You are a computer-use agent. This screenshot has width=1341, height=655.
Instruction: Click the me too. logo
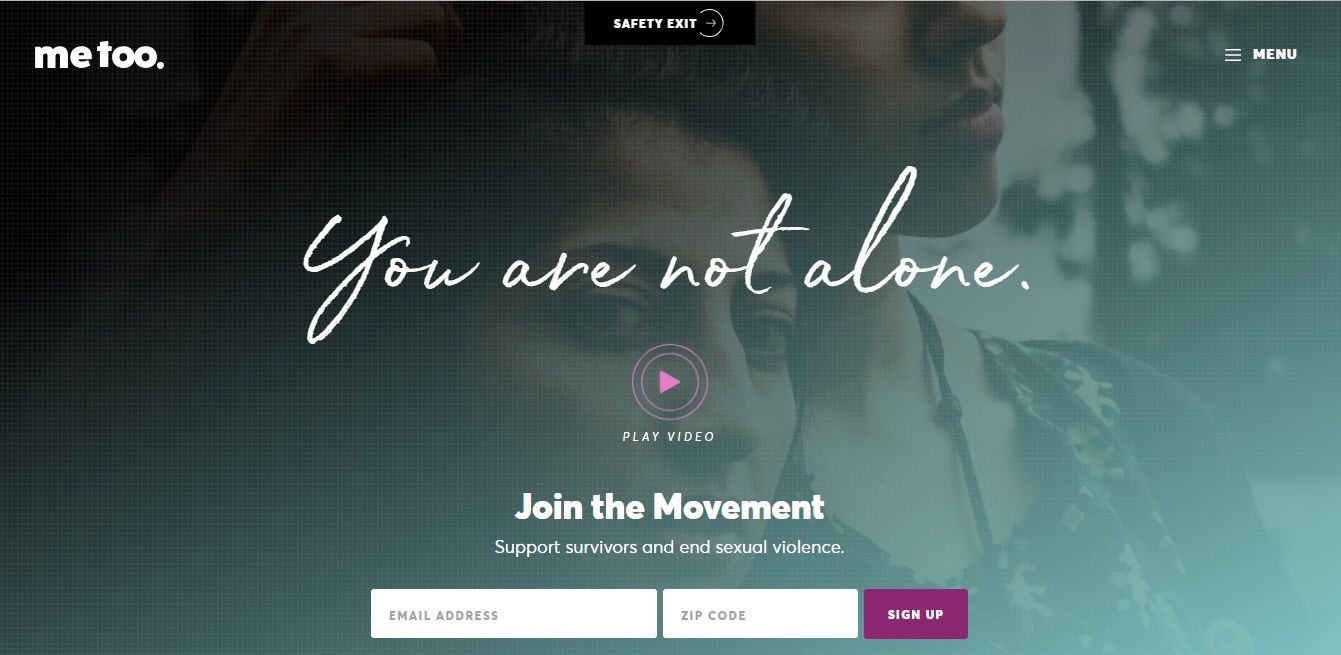(x=99, y=56)
